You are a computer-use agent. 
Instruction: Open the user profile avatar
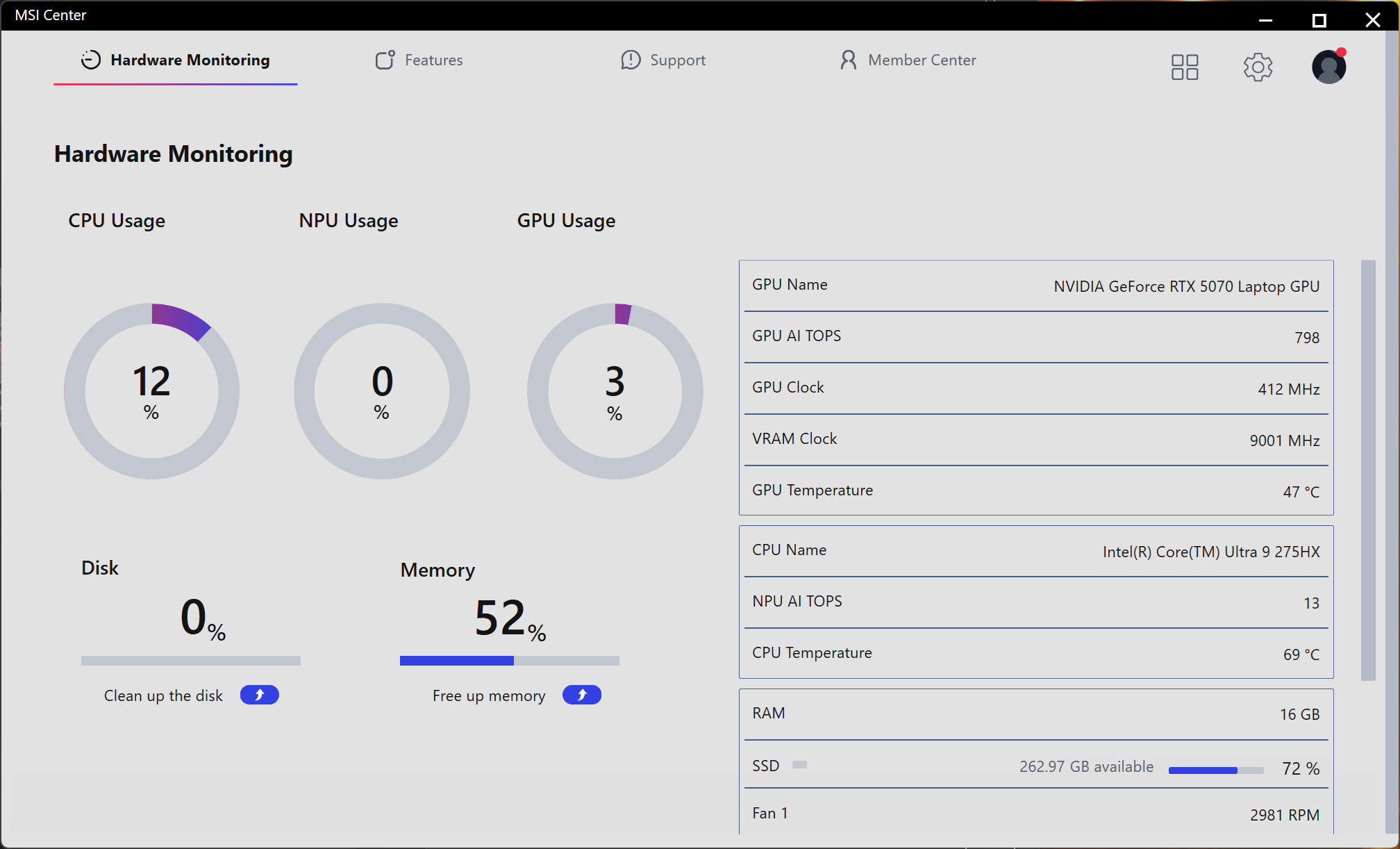1328,67
